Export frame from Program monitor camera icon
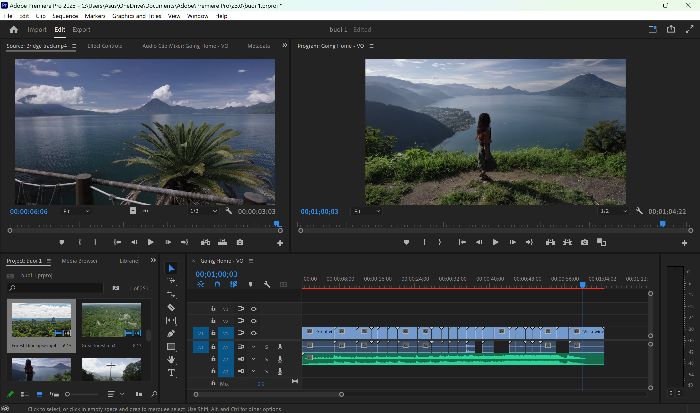 tap(584, 242)
